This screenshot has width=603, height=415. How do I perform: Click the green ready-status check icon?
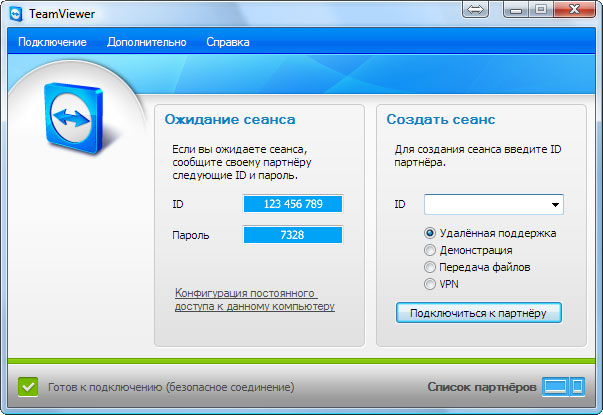(x=28, y=387)
